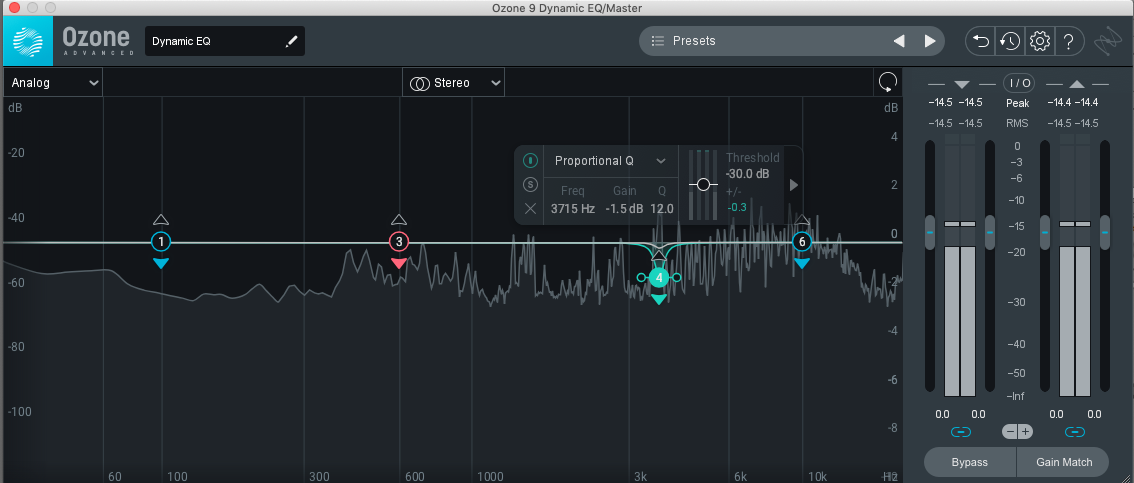Click the Q value 12.0
Viewport: 1134px width, 483px height.
tap(662, 209)
